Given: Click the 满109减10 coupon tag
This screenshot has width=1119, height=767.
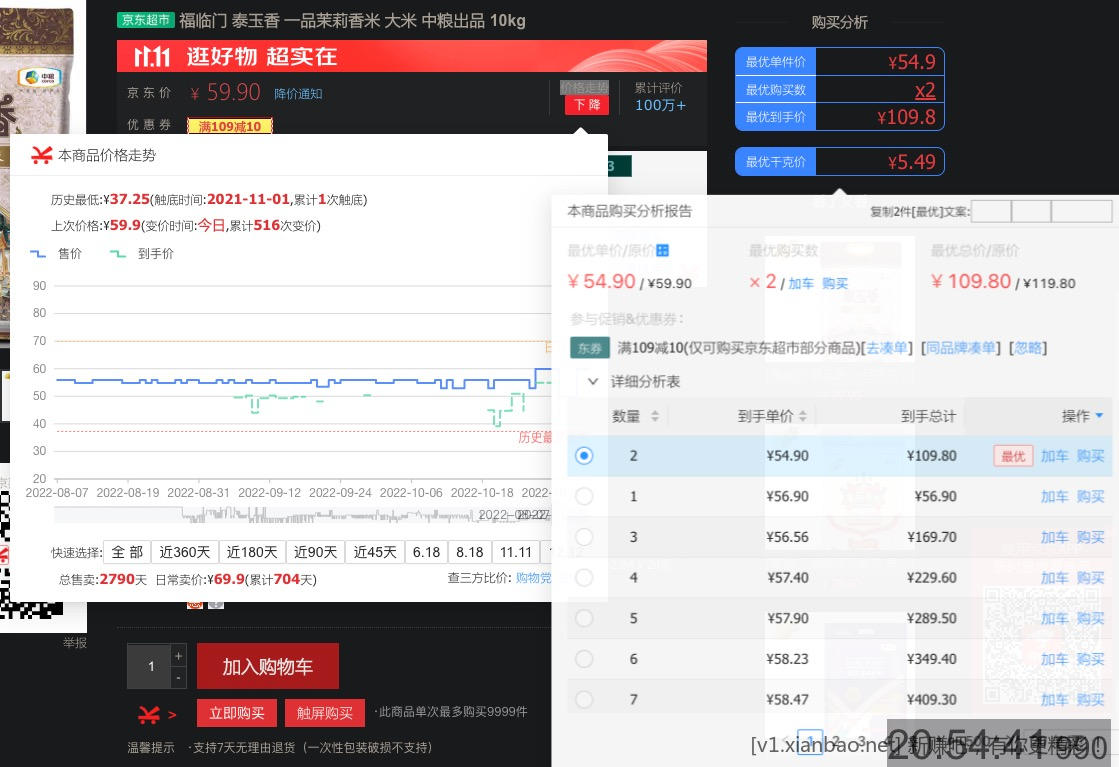Looking at the screenshot, I should [x=230, y=126].
